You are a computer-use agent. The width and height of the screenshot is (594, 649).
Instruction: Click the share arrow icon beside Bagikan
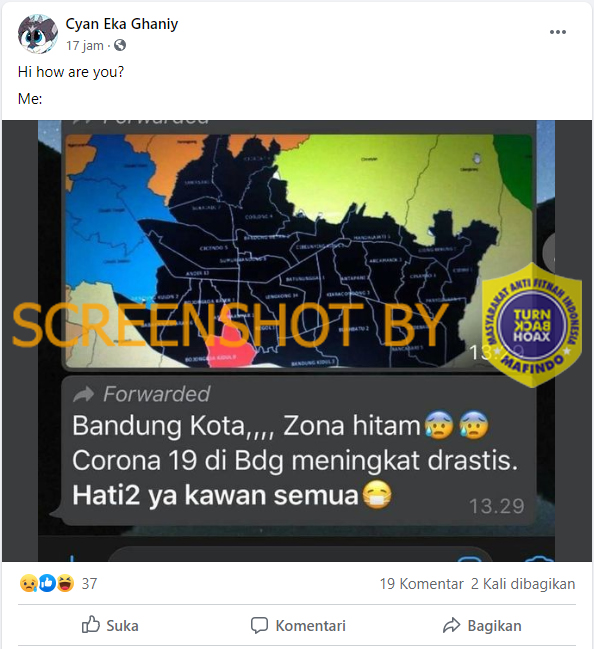click(x=451, y=625)
